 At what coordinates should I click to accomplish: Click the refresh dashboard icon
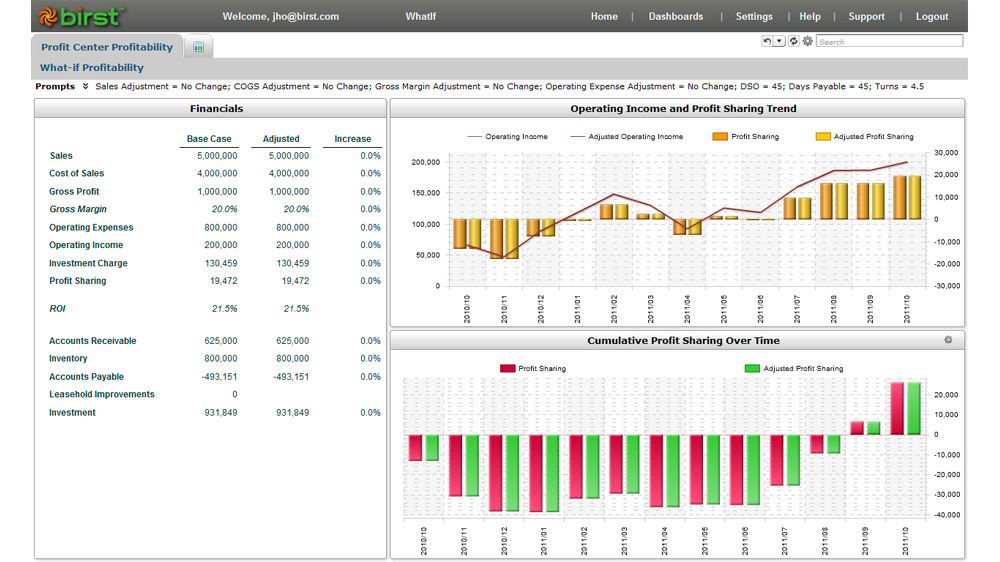[793, 41]
